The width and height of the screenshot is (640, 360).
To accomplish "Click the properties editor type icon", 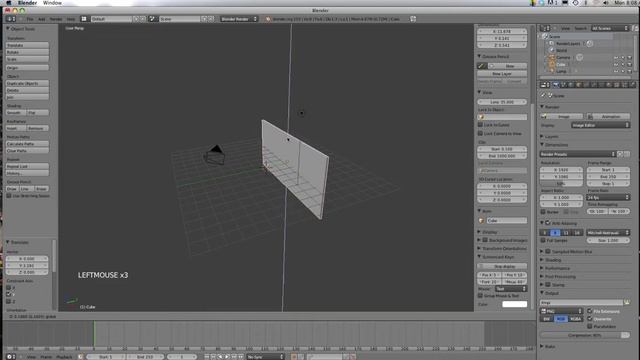I will click(x=545, y=85).
